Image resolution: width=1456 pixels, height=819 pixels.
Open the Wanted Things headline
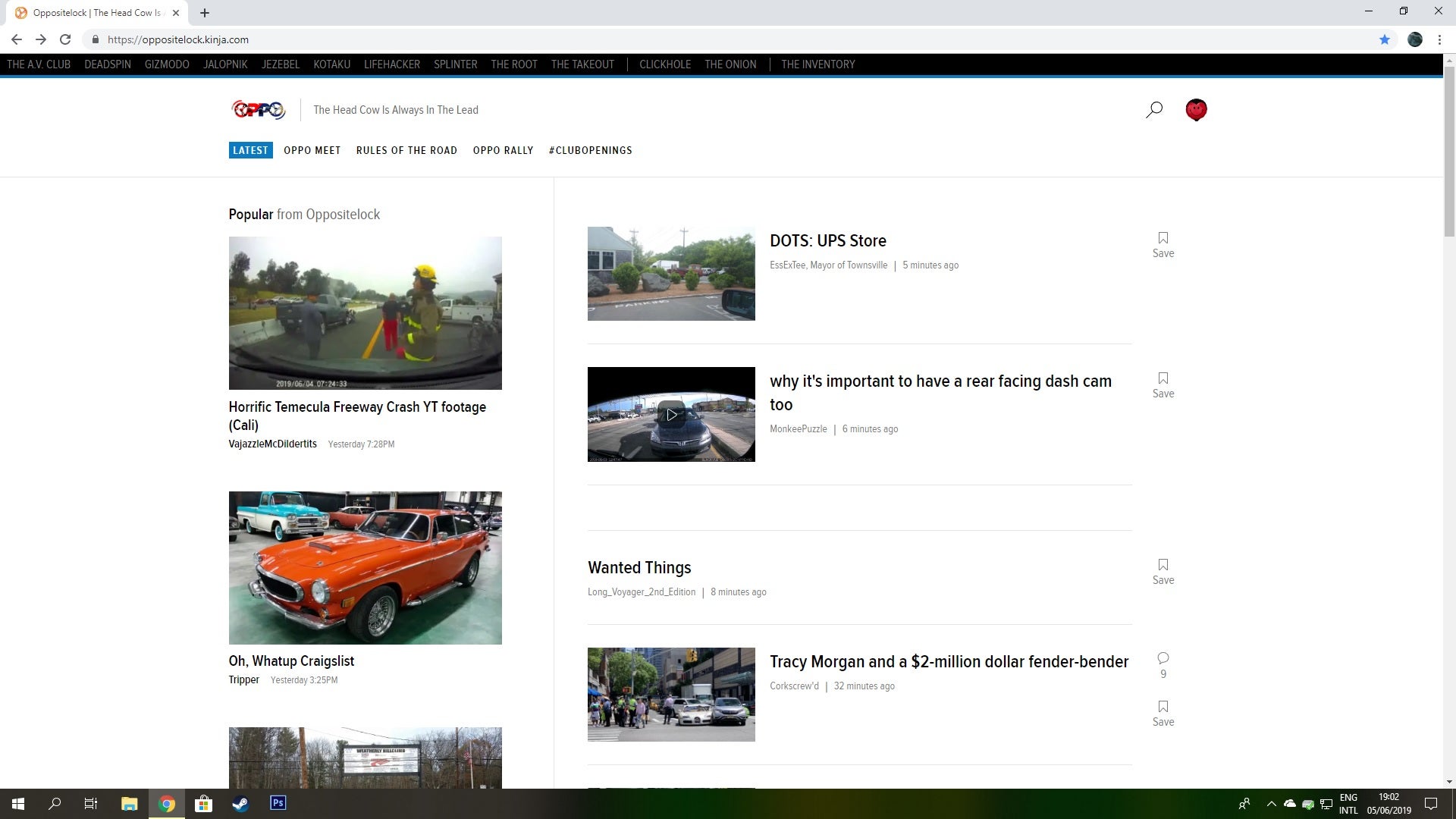pos(639,567)
